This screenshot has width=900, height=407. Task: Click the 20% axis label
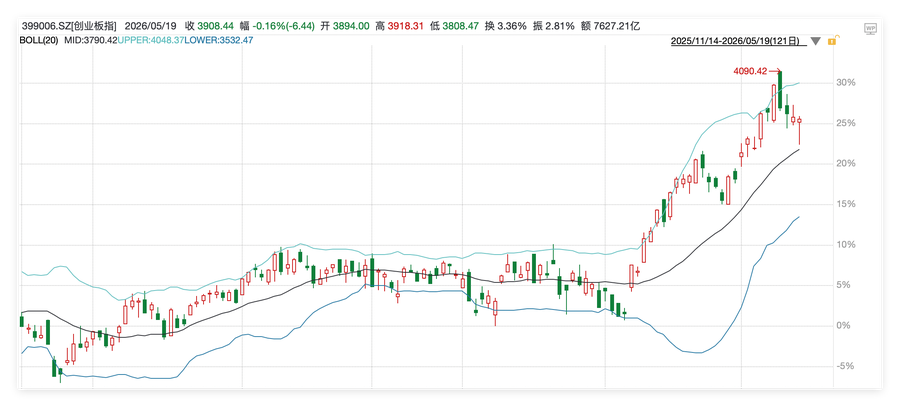(x=847, y=164)
